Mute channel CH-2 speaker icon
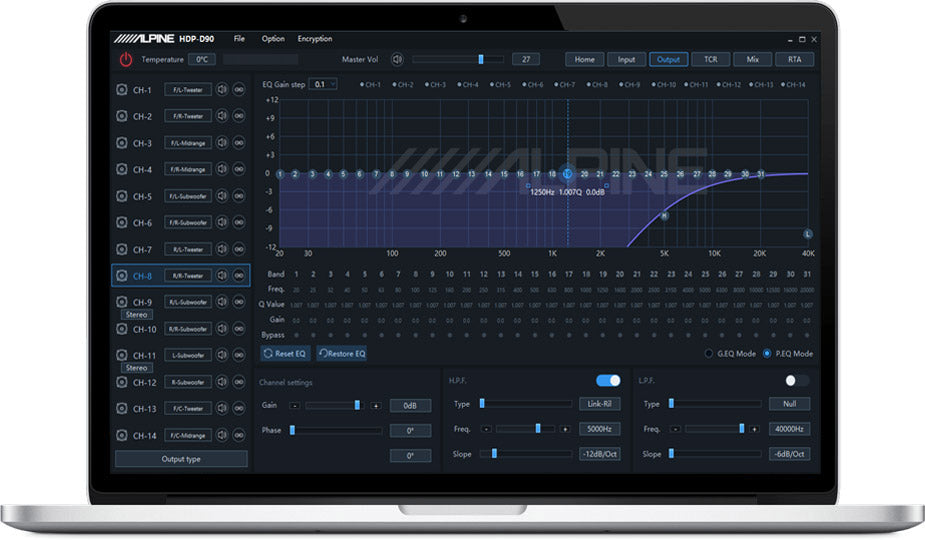 222,116
